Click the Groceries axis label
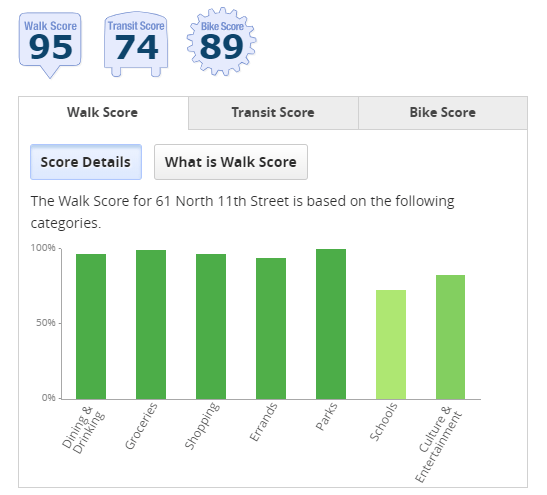547x495 pixels. click(141, 426)
